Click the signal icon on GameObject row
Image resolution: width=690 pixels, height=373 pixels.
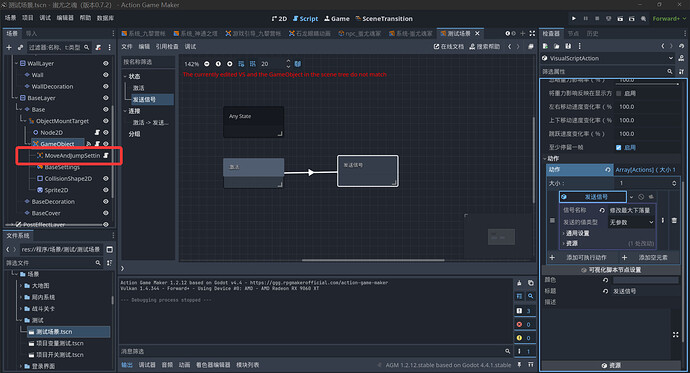[x=88, y=144]
